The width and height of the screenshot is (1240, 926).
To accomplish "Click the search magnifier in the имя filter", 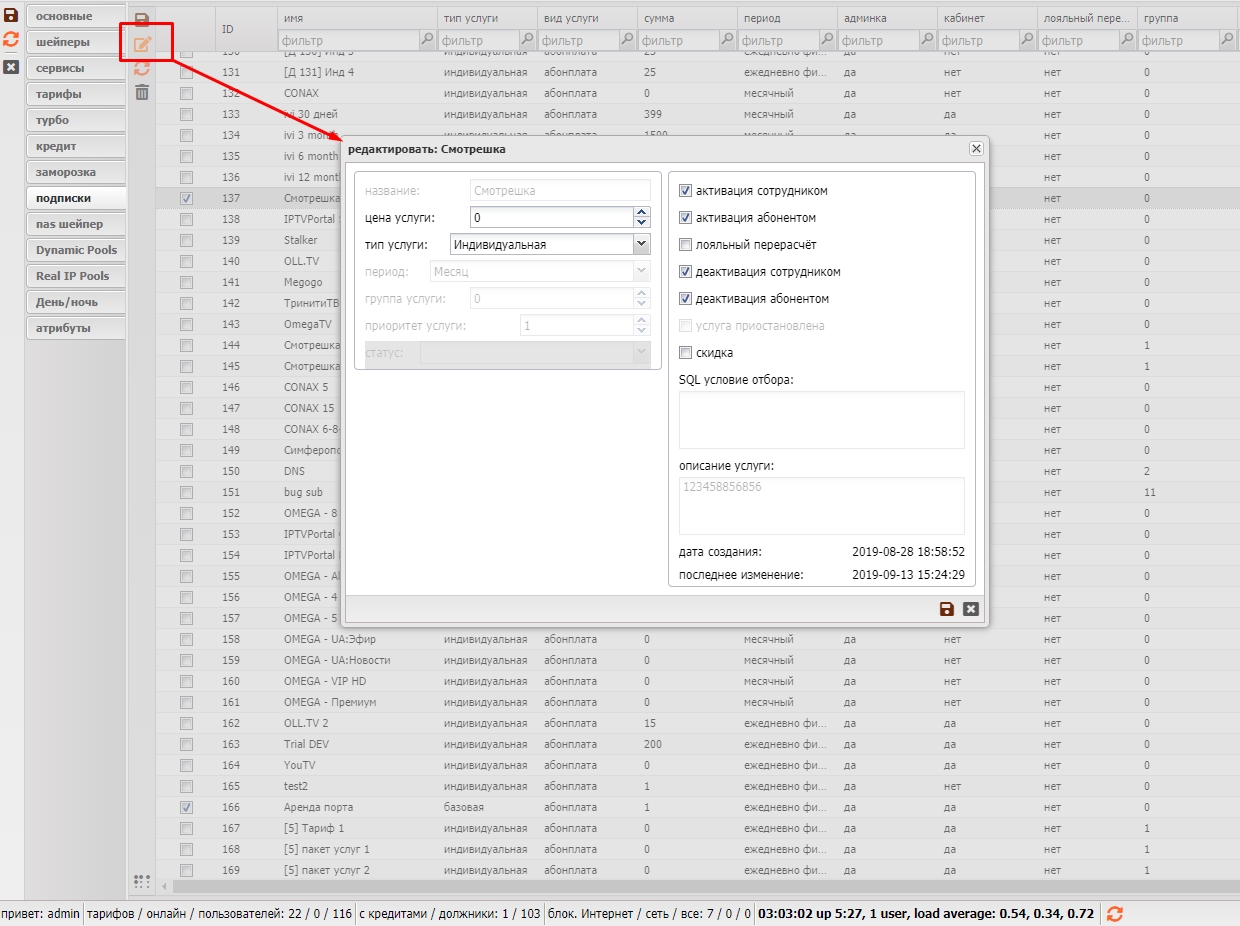I will click(427, 40).
